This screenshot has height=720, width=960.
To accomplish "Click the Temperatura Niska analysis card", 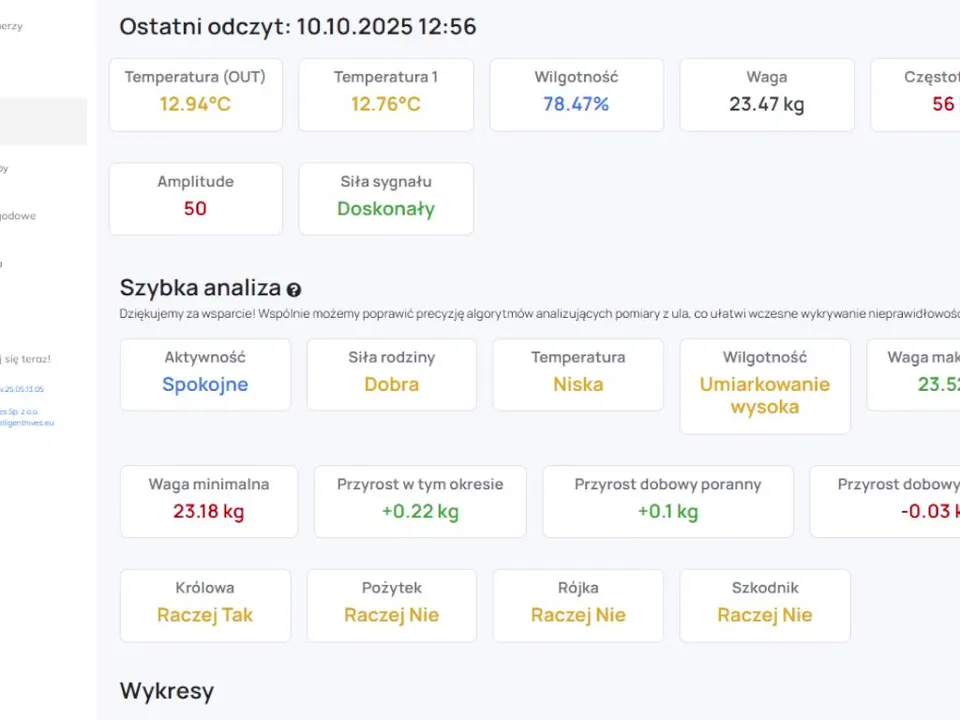I will [578, 374].
